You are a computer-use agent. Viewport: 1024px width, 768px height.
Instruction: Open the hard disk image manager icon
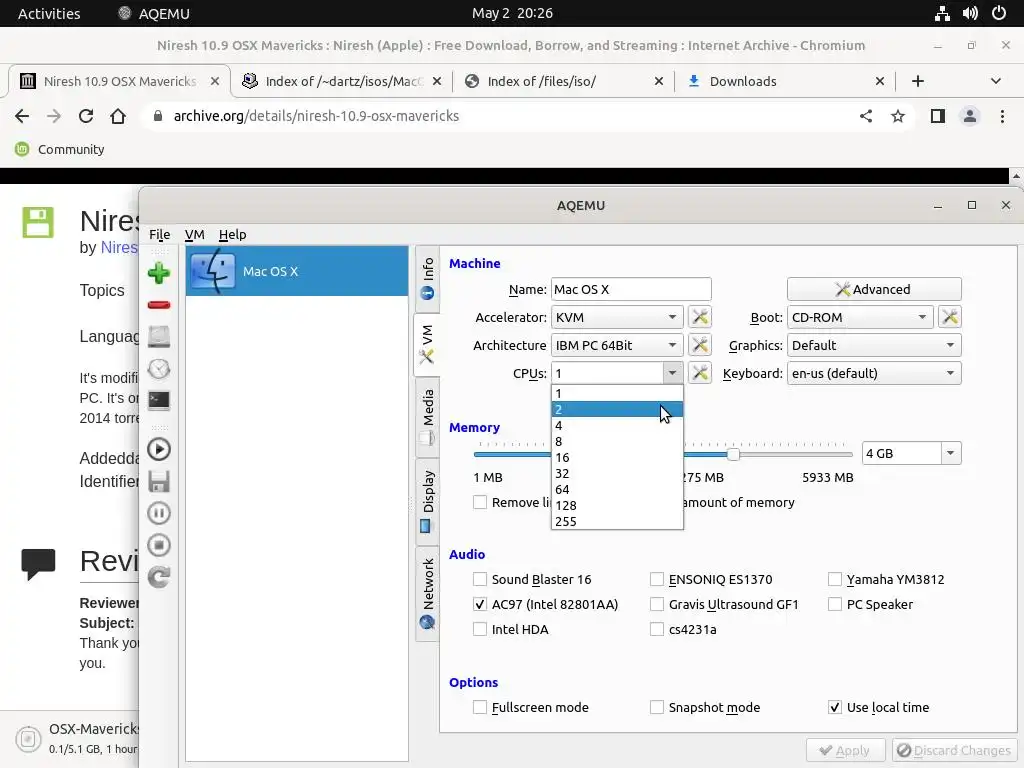click(159, 336)
